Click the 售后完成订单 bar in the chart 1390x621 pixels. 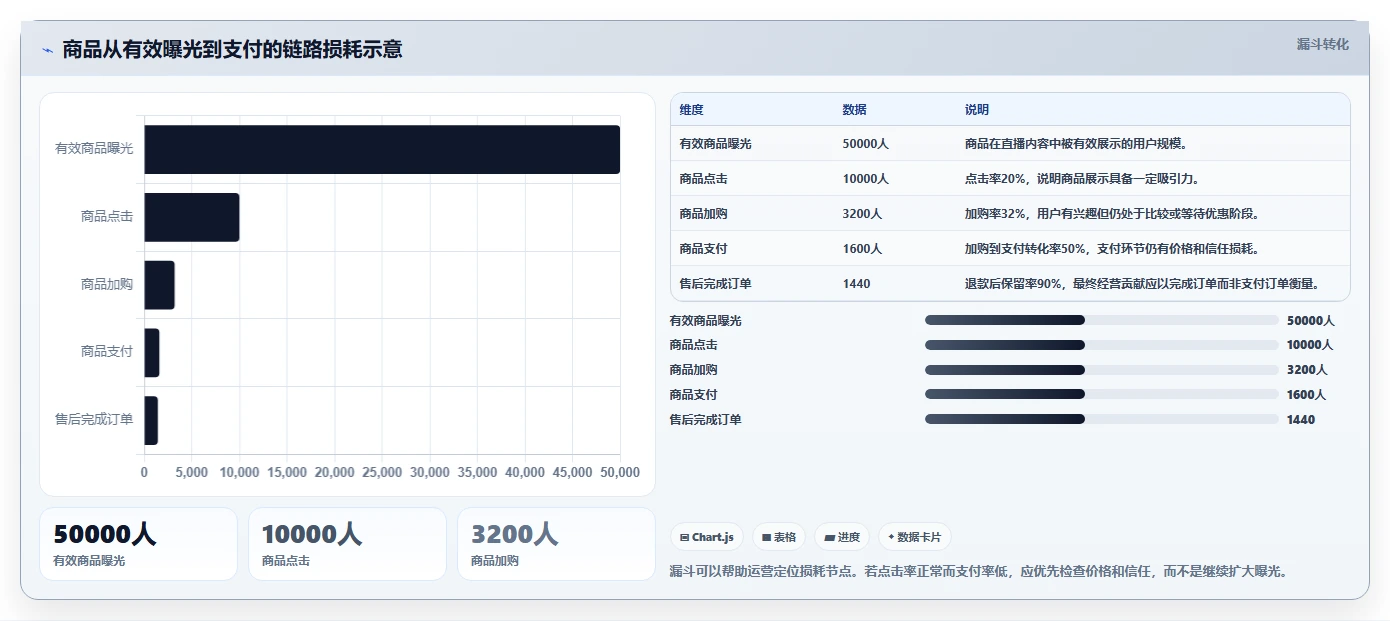tap(151, 421)
